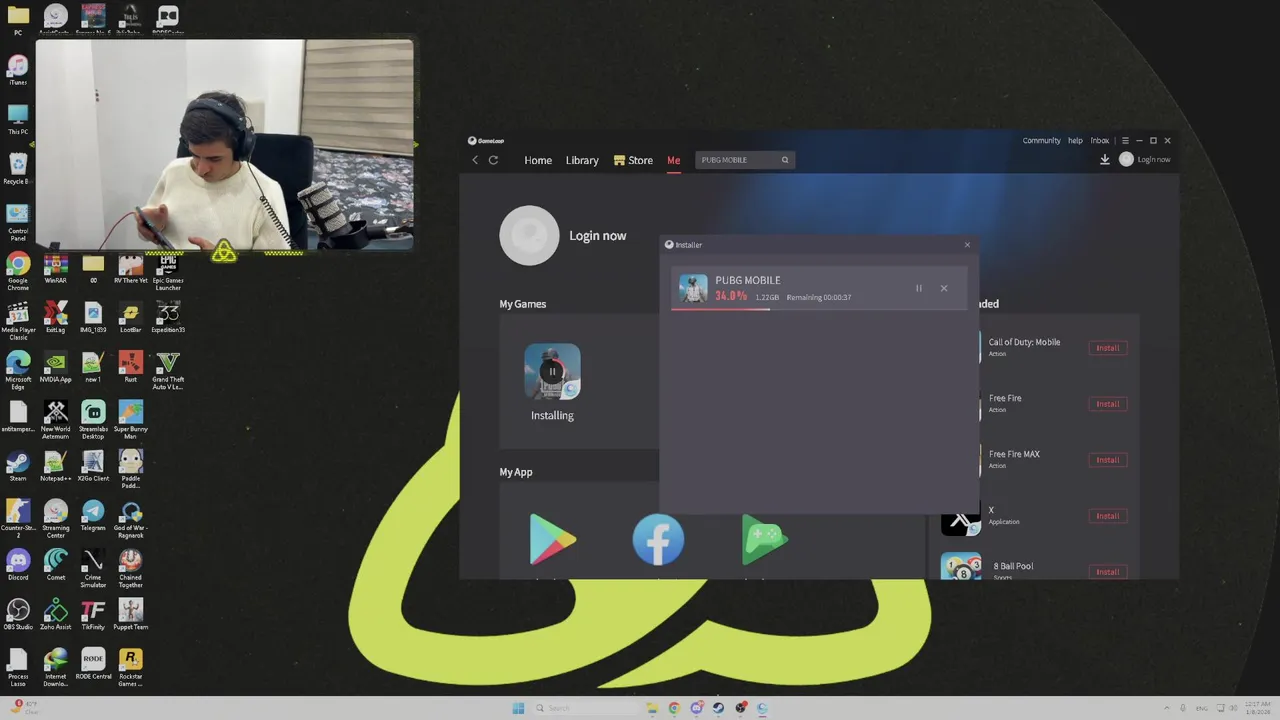This screenshot has width=1280, height=720.
Task: Pause the installing game in My Games
Action: point(552,371)
